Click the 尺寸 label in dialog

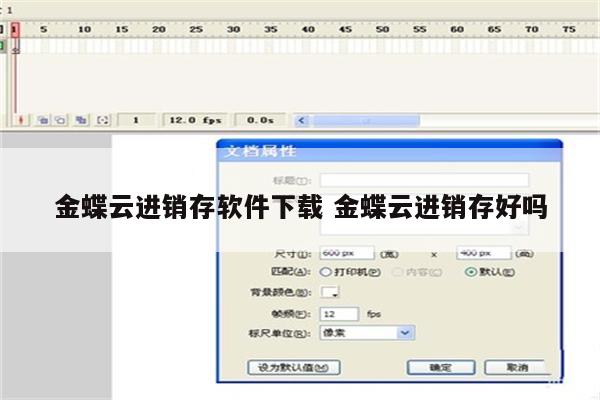(292, 254)
